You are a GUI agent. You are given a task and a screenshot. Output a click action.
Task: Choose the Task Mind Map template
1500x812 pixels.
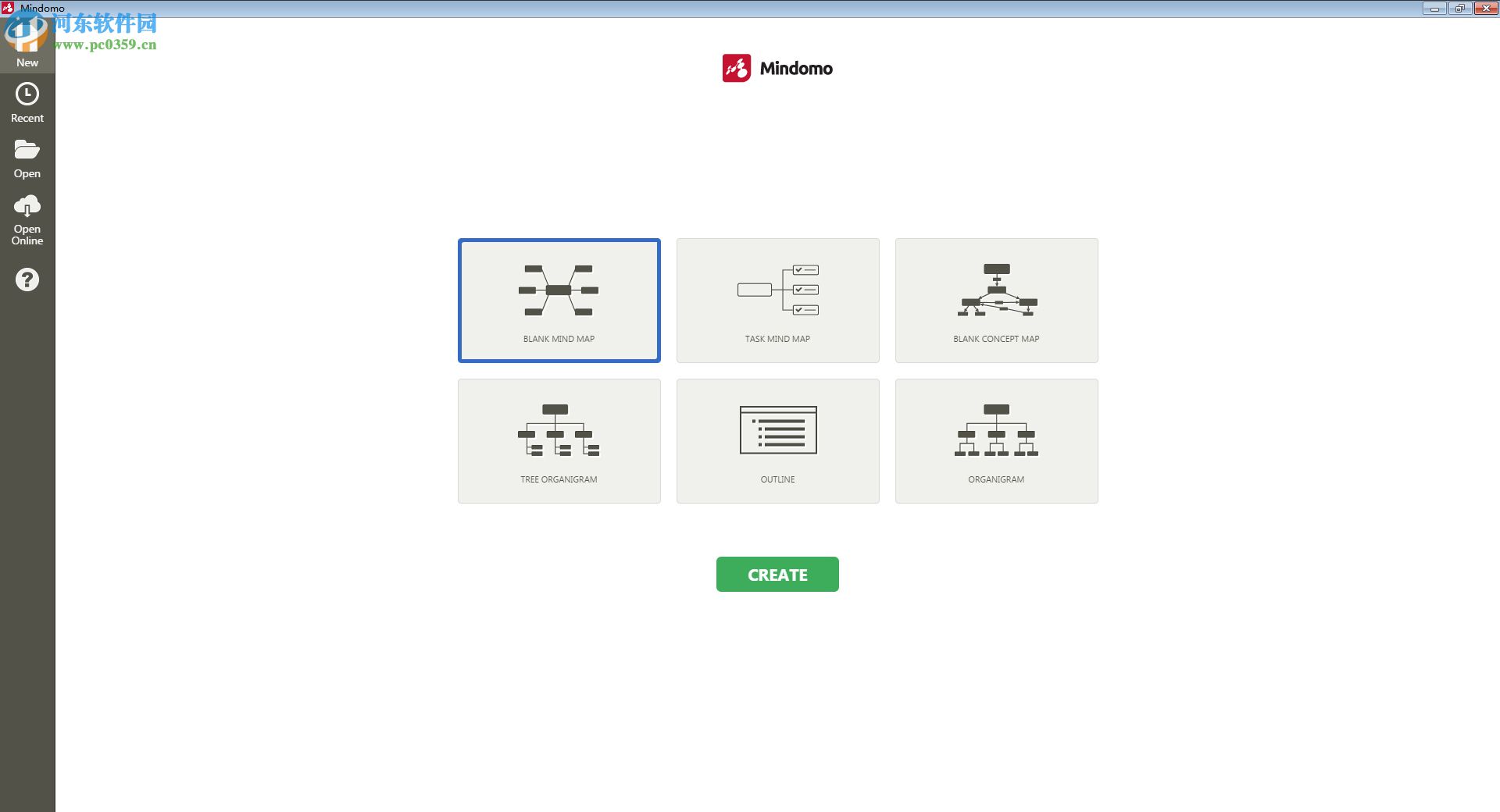(778, 301)
